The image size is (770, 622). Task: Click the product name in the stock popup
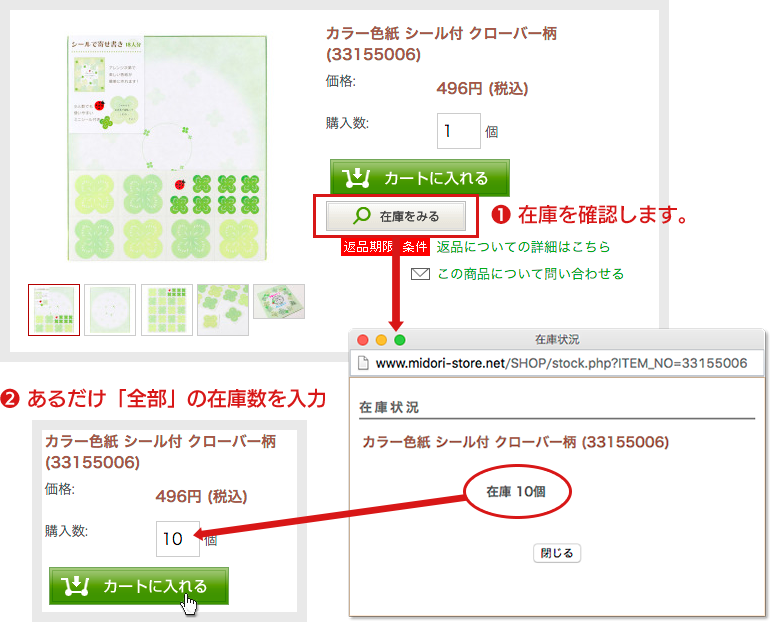pos(516,442)
